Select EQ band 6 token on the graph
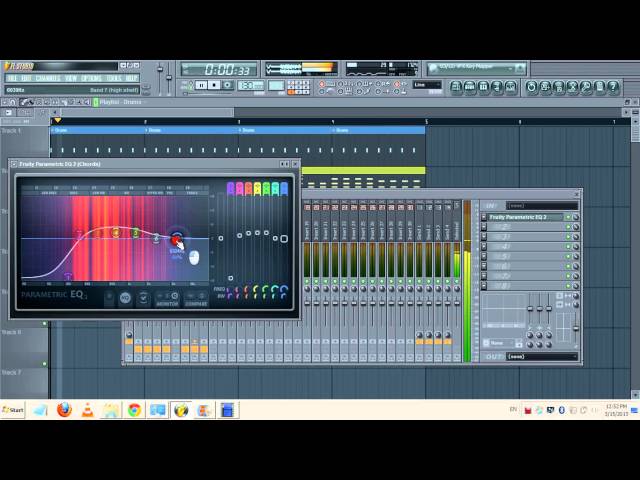 click(156, 238)
